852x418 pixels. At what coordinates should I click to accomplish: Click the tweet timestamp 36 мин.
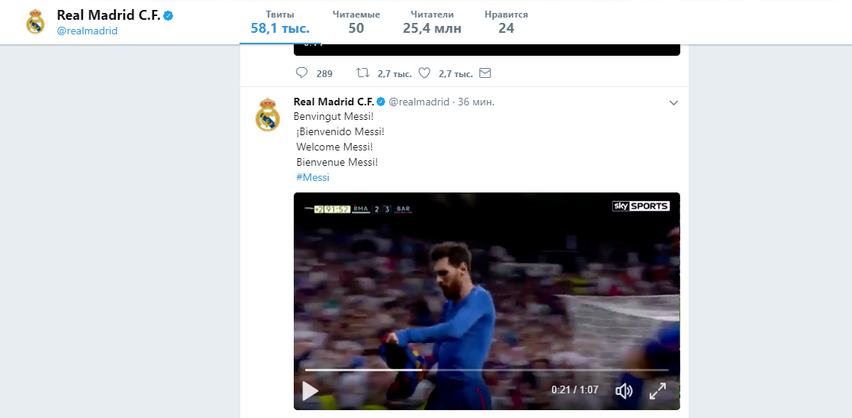[476, 102]
